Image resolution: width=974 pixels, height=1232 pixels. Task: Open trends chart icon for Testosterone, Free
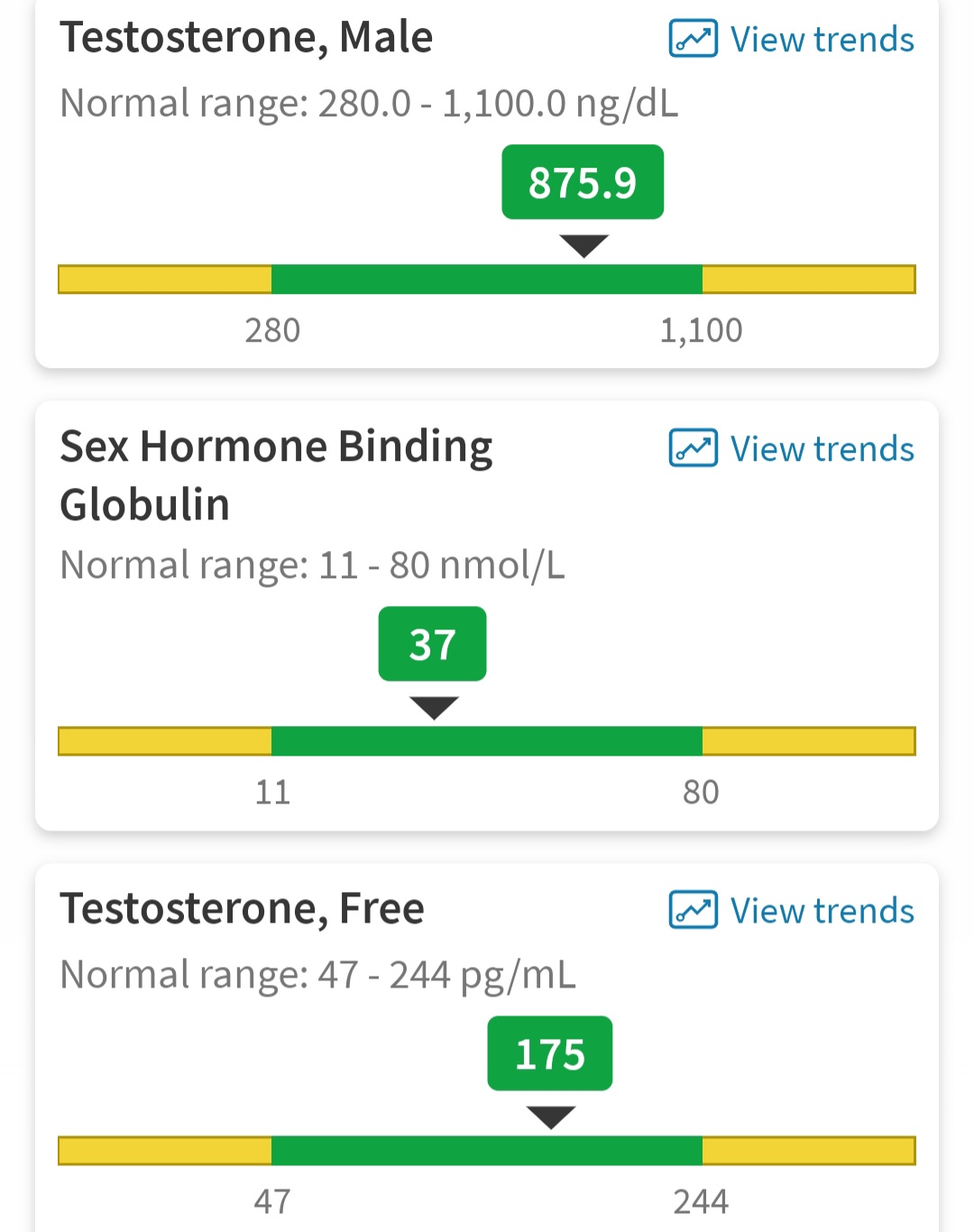pyautogui.click(x=693, y=910)
